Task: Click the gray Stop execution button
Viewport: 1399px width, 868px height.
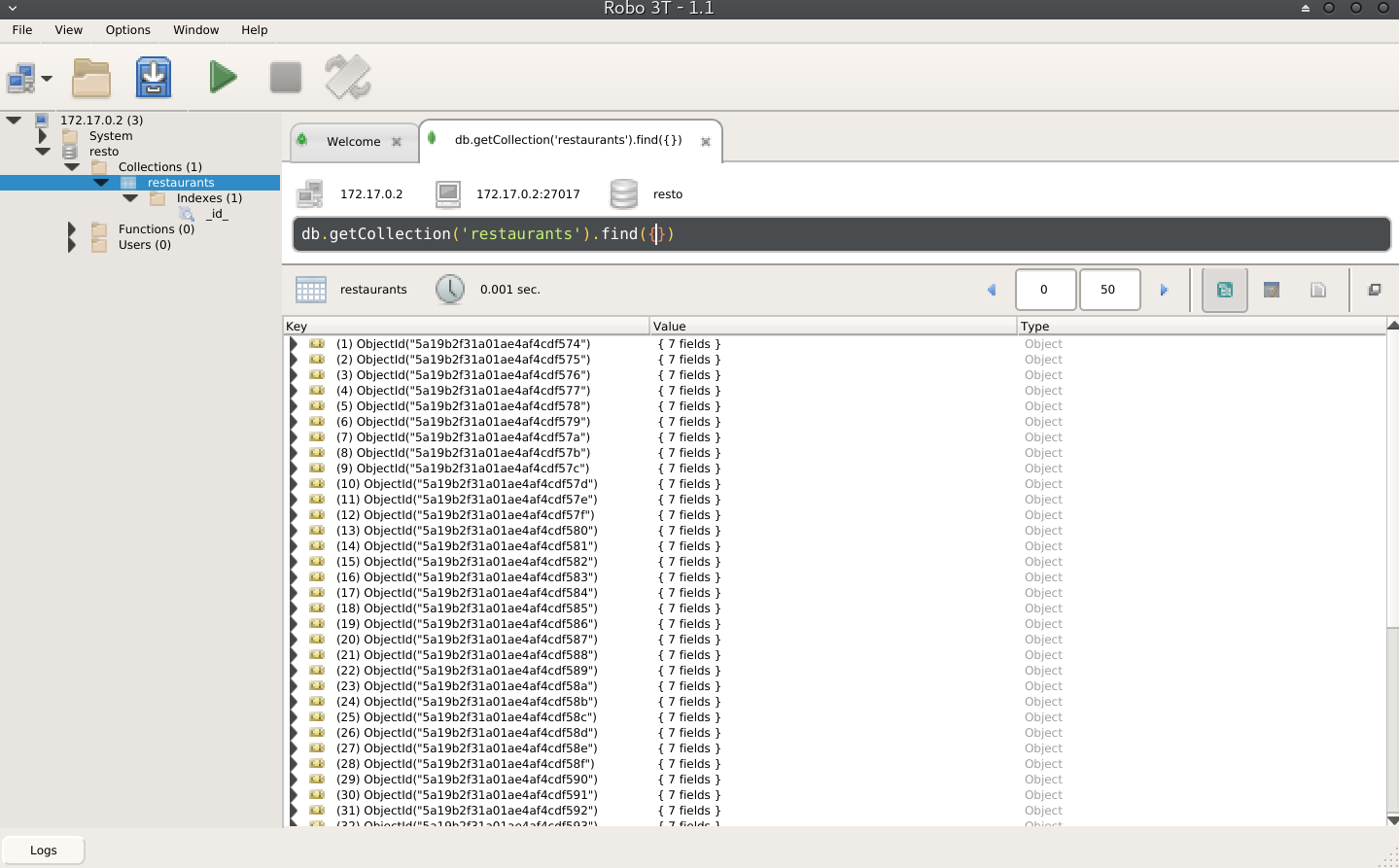Action: click(x=286, y=77)
